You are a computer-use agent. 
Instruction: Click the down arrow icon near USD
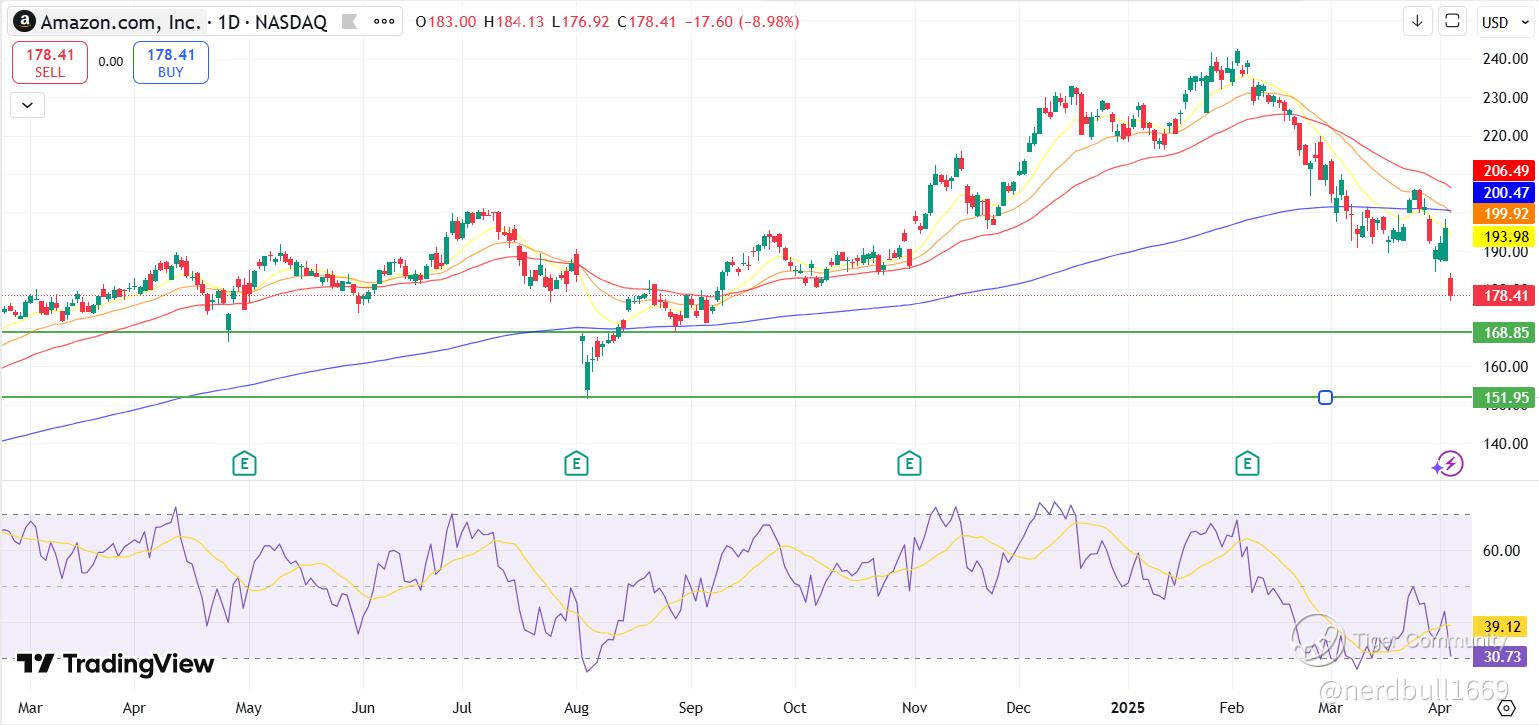click(1418, 21)
